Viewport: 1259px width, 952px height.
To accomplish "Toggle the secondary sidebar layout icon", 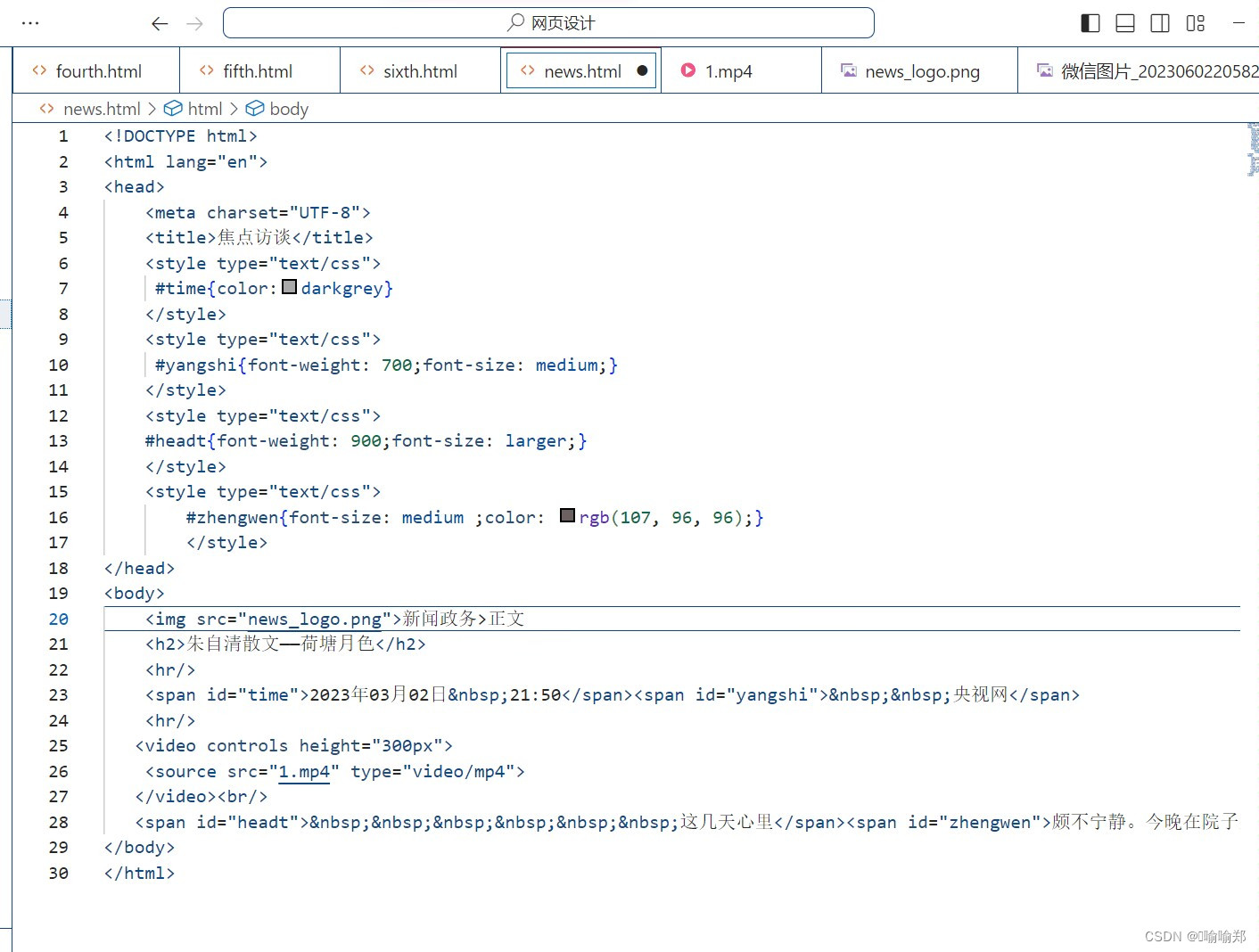I will (x=1160, y=23).
